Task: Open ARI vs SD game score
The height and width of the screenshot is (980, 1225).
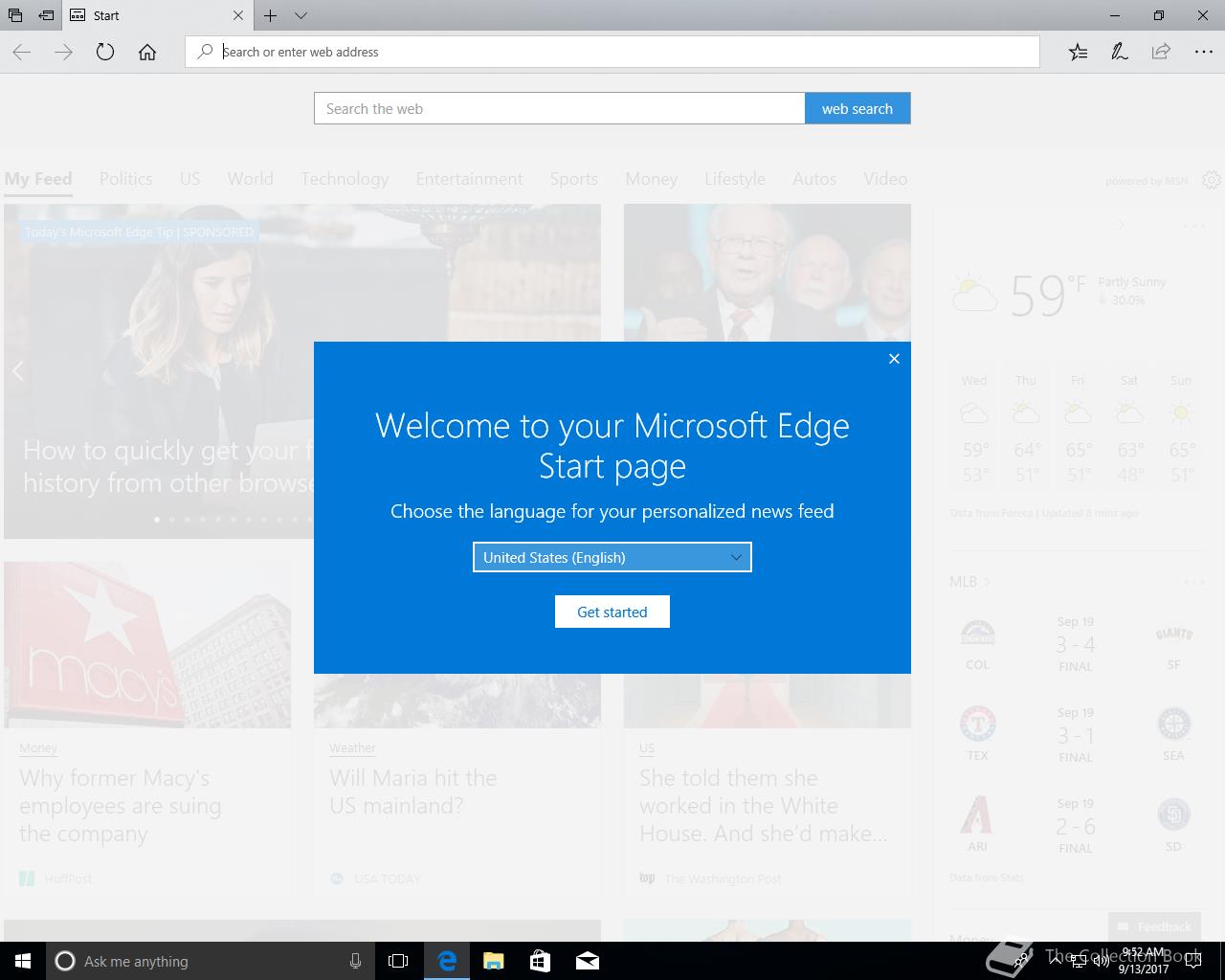Action: pyautogui.click(x=1076, y=827)
